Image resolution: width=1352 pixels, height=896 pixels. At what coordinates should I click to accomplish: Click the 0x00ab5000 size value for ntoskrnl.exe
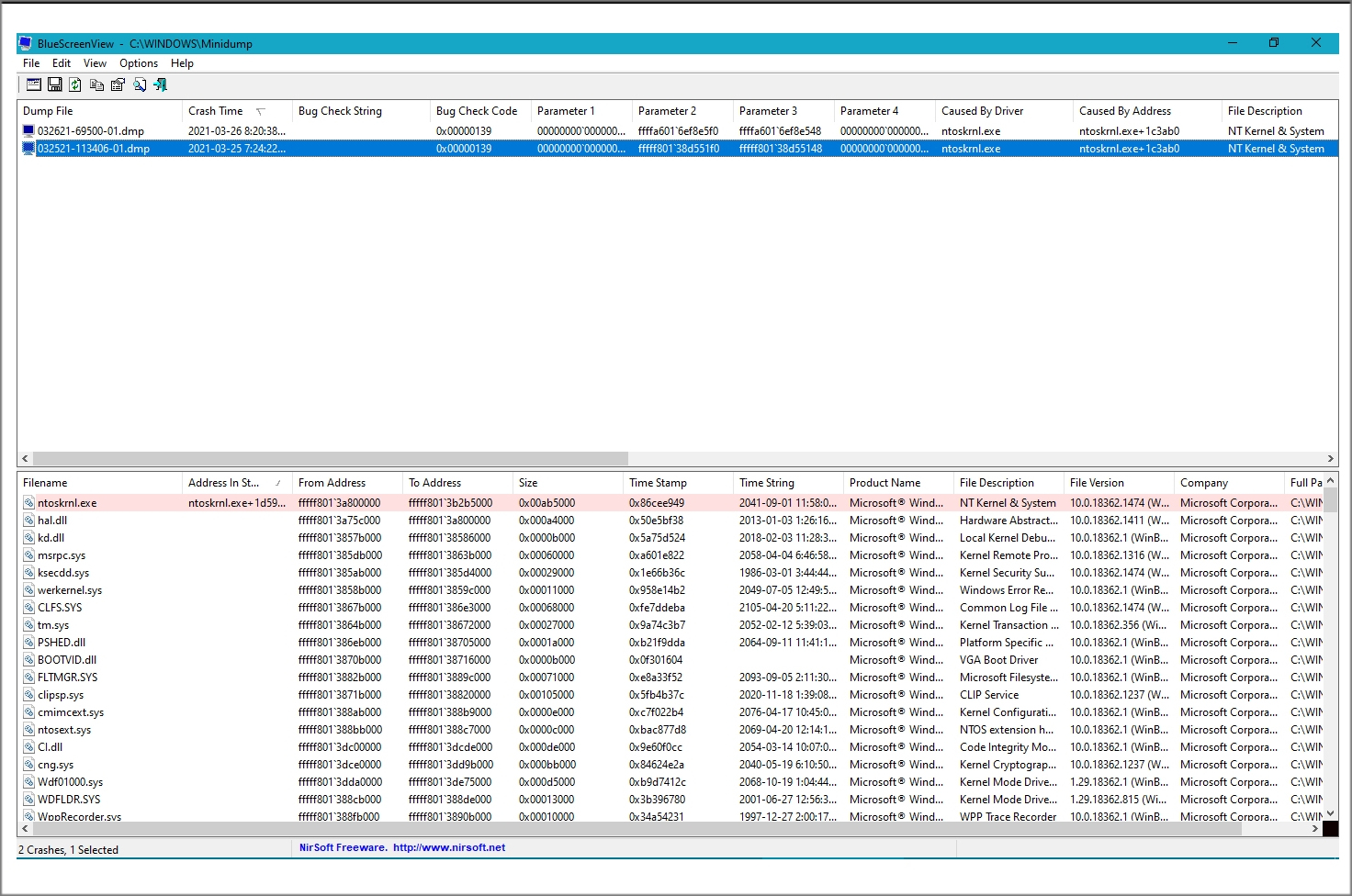(x=546, y=503)
